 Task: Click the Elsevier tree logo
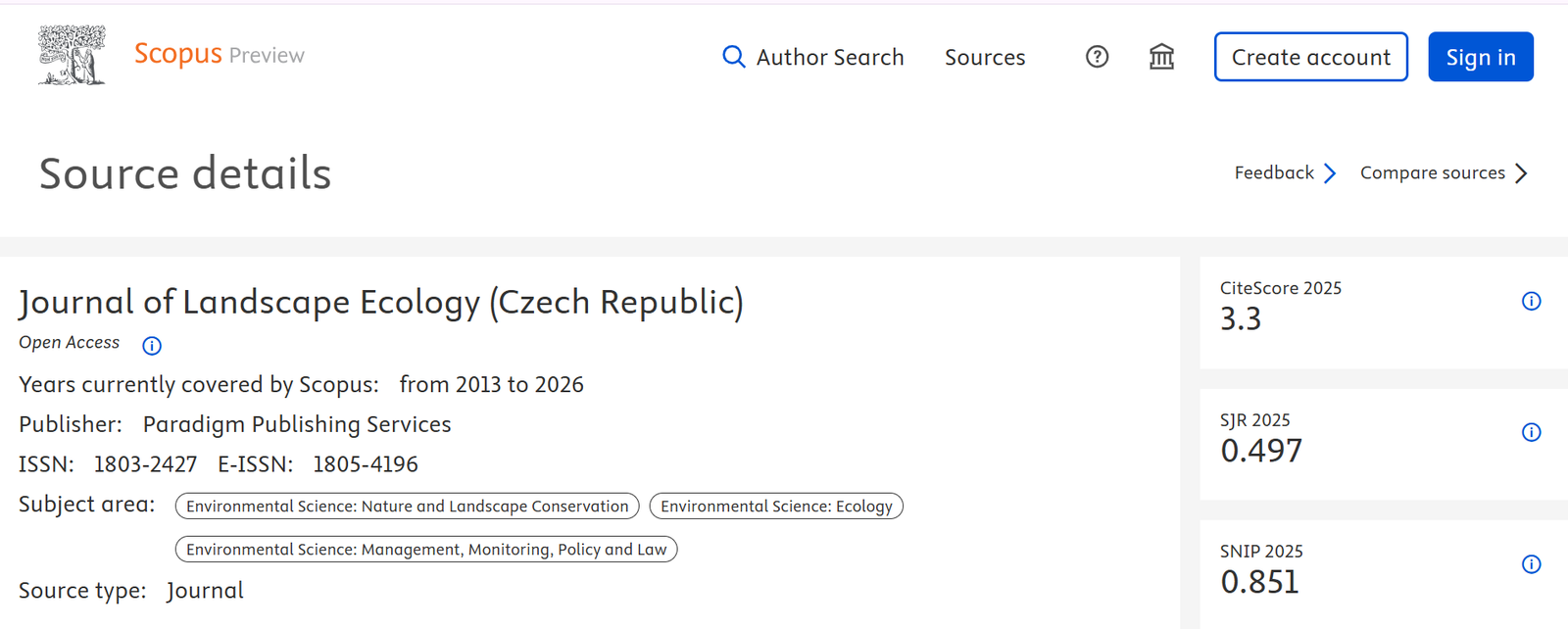point(72,55)
